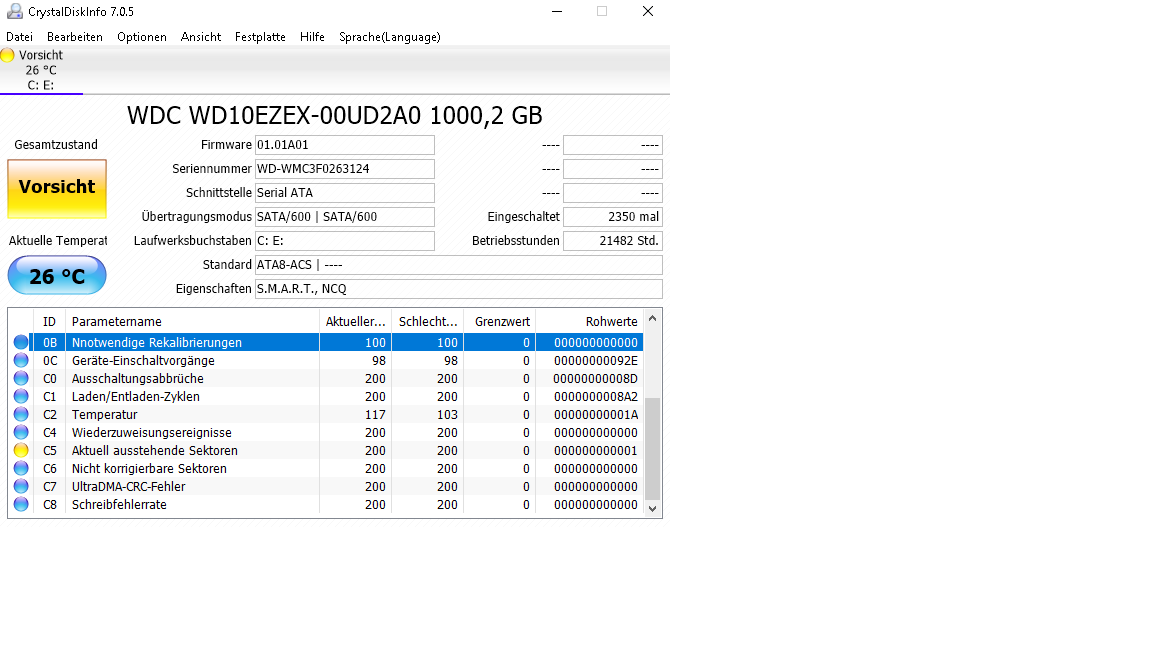The image size is (1152, 648).
Task: Click yellow warning icon for Aktuell ausstehende Sektoren
Action: (21, 450)
